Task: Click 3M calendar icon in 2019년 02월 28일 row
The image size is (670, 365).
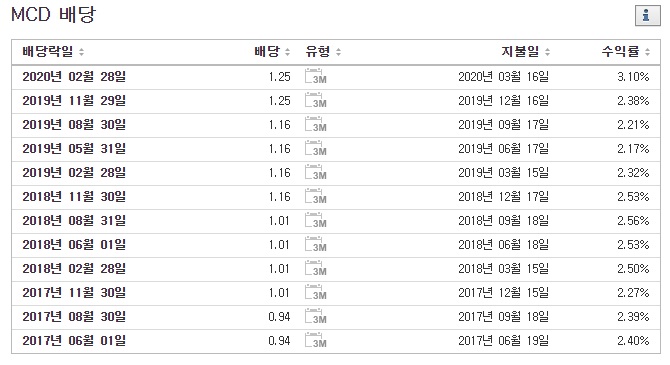Action: click(x=316, y=172)
